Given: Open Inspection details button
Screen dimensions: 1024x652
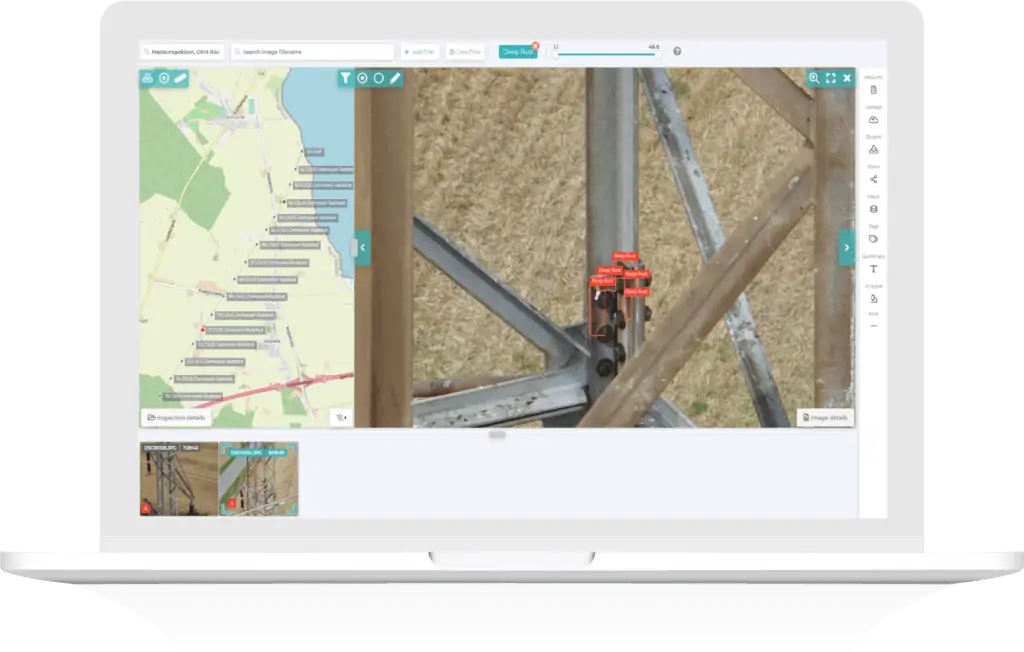Looking at the screenshot, I should pos(176,417).
